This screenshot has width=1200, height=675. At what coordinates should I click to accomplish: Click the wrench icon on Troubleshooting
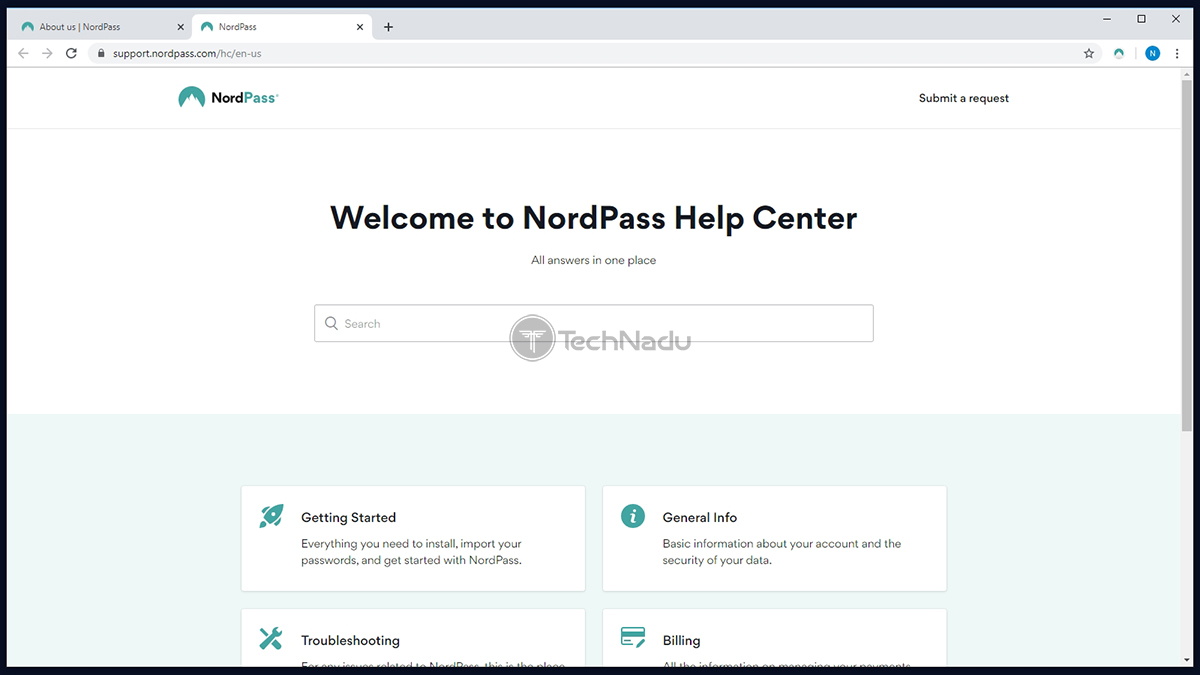pyautogui.click(x=271, y=638)
